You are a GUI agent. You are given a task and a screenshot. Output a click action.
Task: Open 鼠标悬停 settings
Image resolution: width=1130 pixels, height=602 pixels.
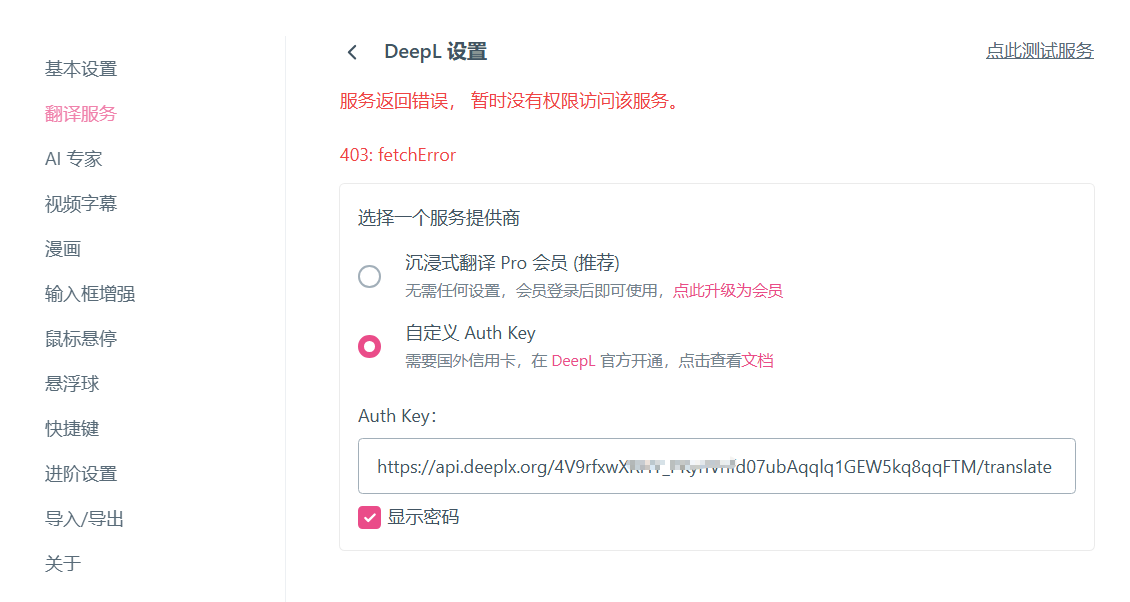81,339
